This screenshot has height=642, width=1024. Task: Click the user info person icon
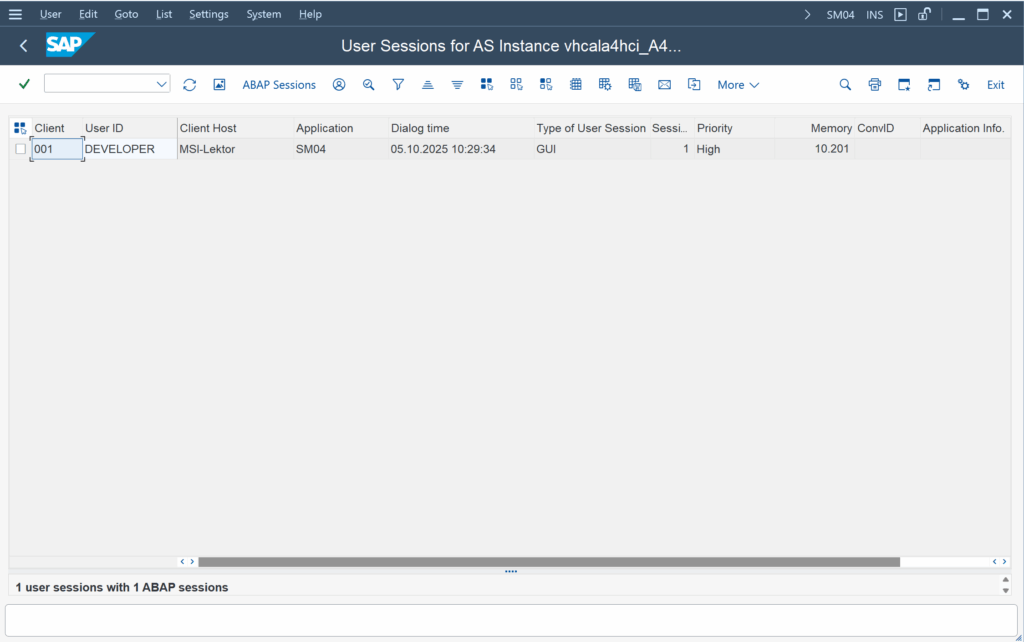pos(339,85)
